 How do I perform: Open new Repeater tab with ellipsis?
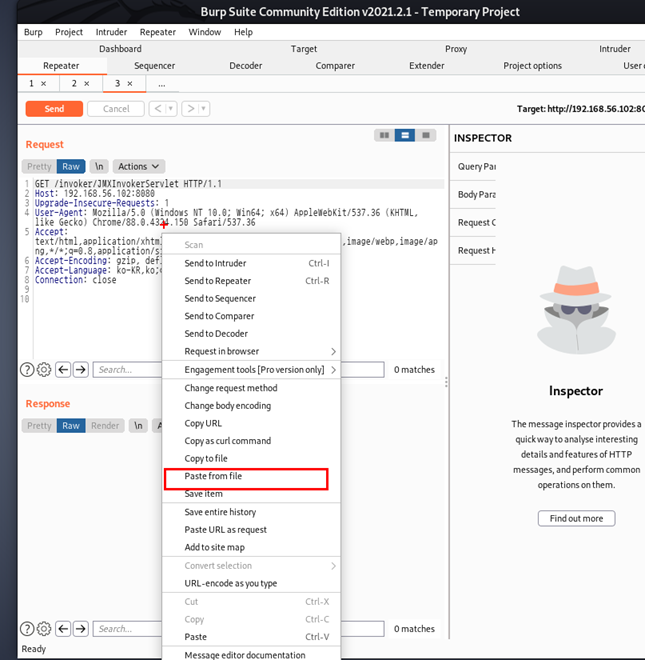point(162,84)
